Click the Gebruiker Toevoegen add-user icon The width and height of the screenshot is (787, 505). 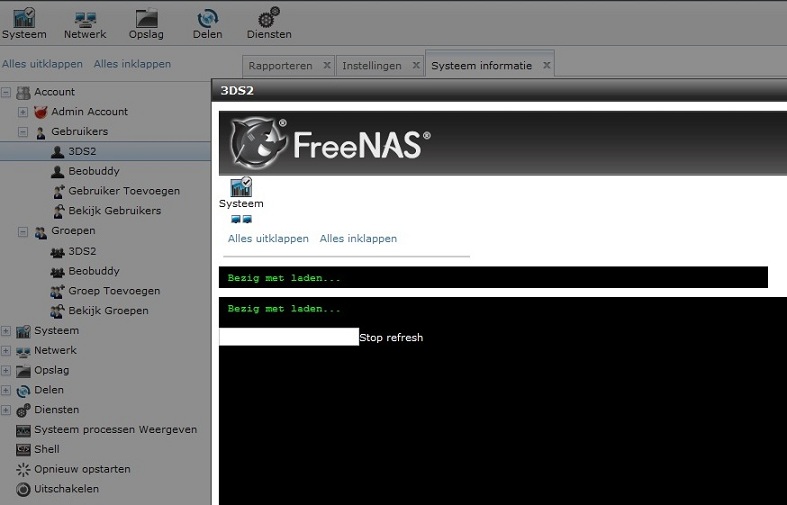[59, 191]
